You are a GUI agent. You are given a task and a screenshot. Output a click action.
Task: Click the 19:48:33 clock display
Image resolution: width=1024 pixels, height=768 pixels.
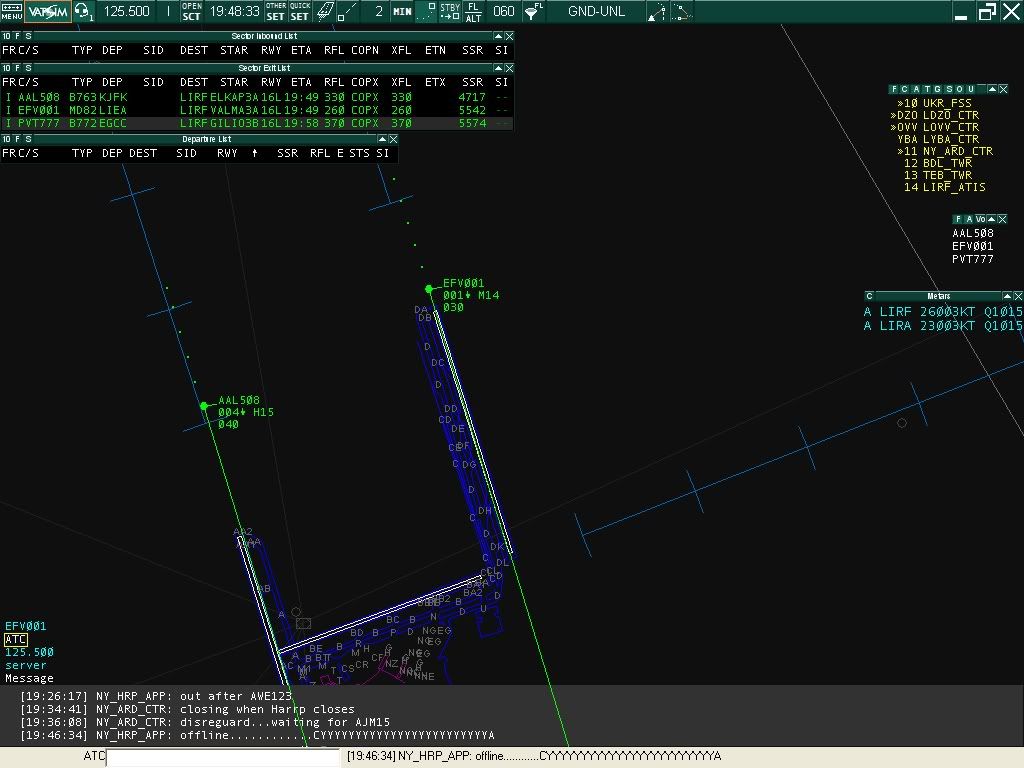pos(234,11)
